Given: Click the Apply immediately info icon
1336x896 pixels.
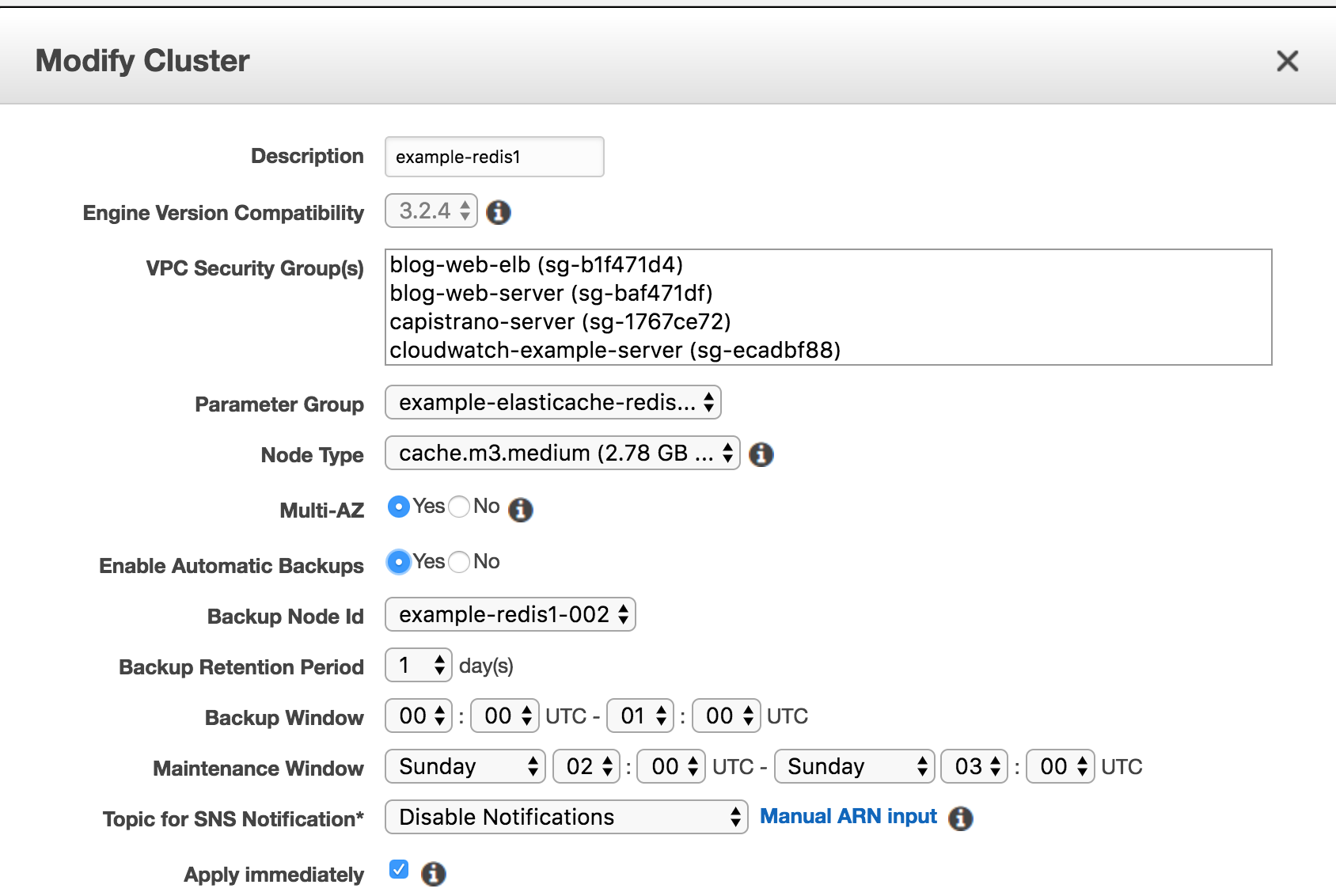Looking at the screenshot, I should pyautogui.click(x=434, y=874).
